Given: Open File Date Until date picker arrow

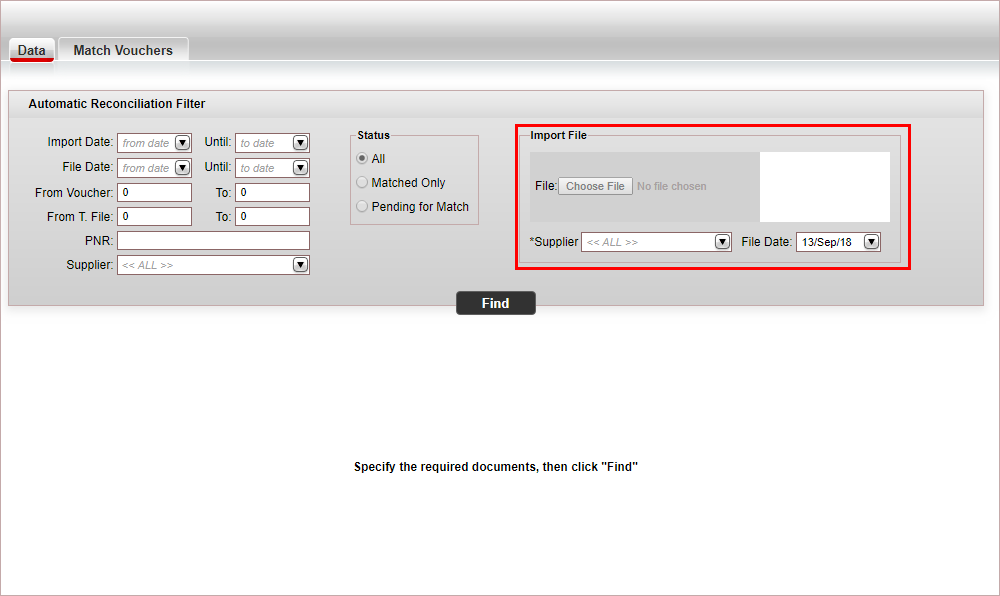Looking at the screenshot, I should click(x=300, y=168).
